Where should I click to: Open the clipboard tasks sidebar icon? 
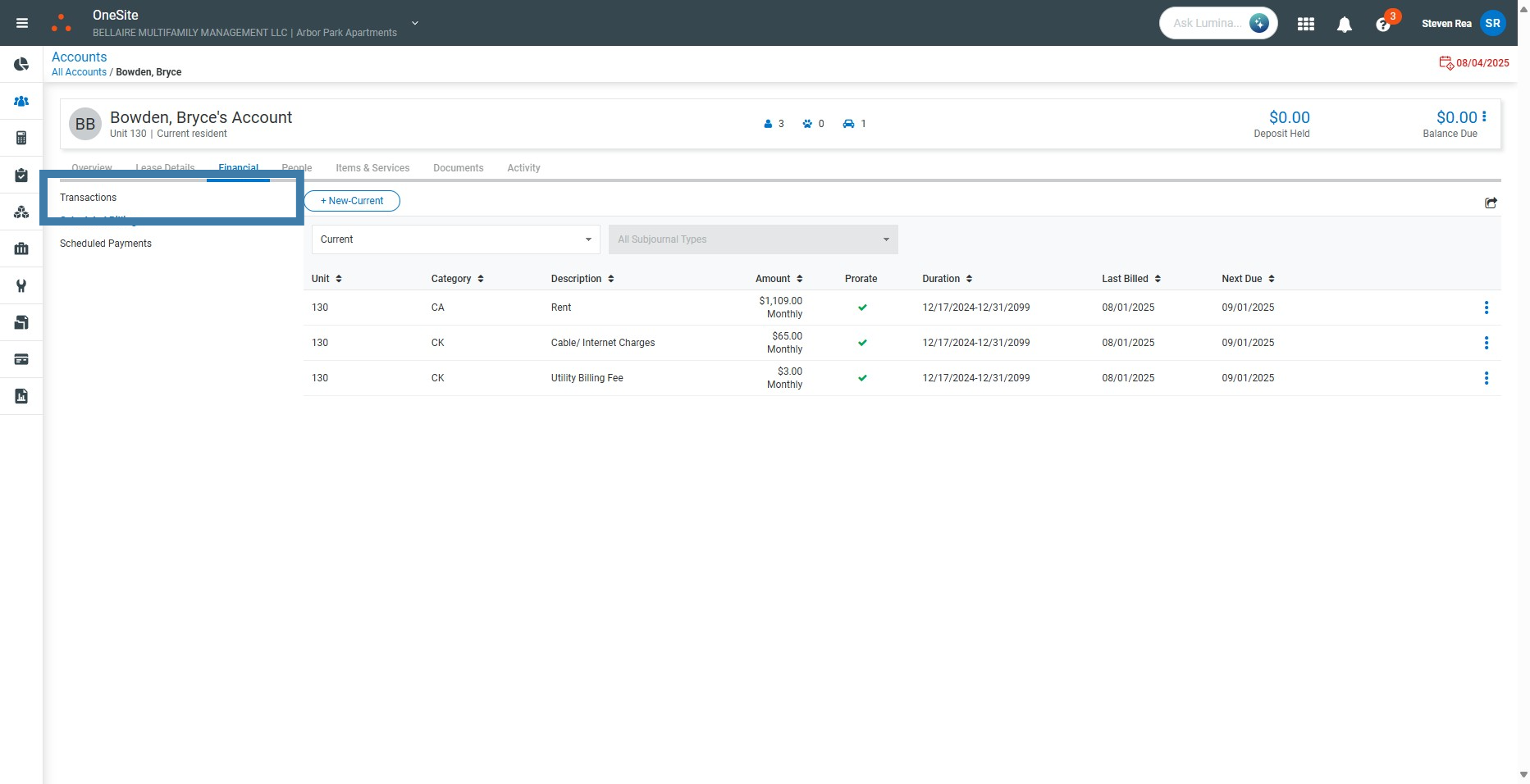[21, 175]
